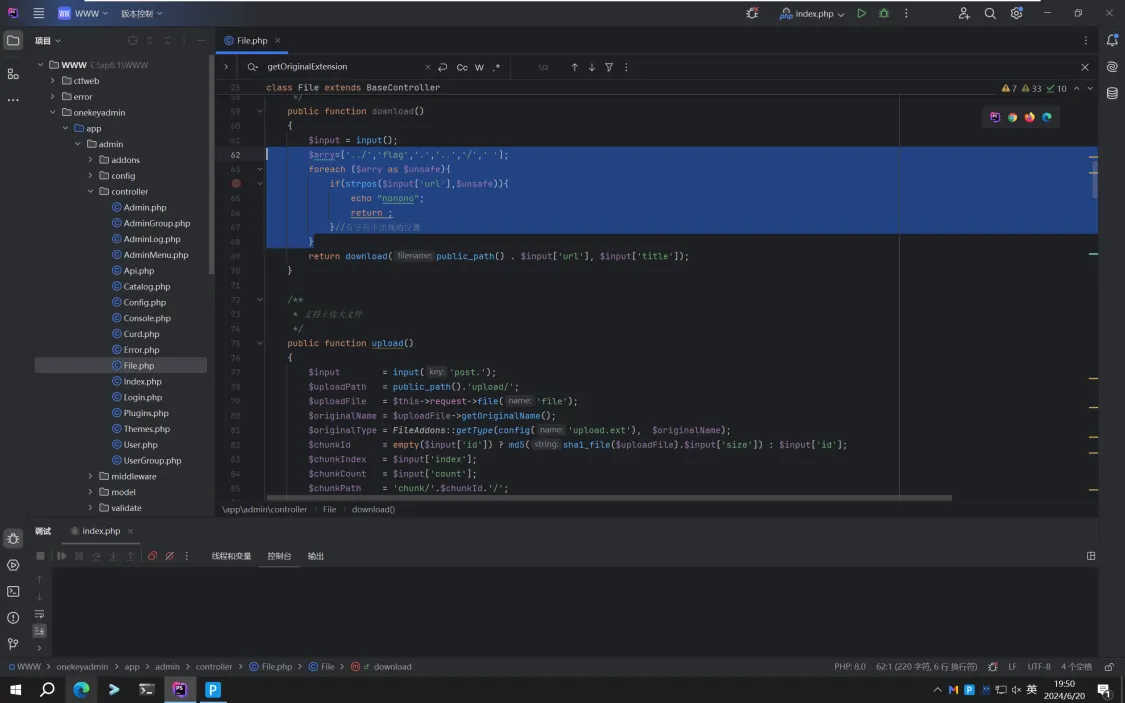Change line separator via LF

point(1012,666)
